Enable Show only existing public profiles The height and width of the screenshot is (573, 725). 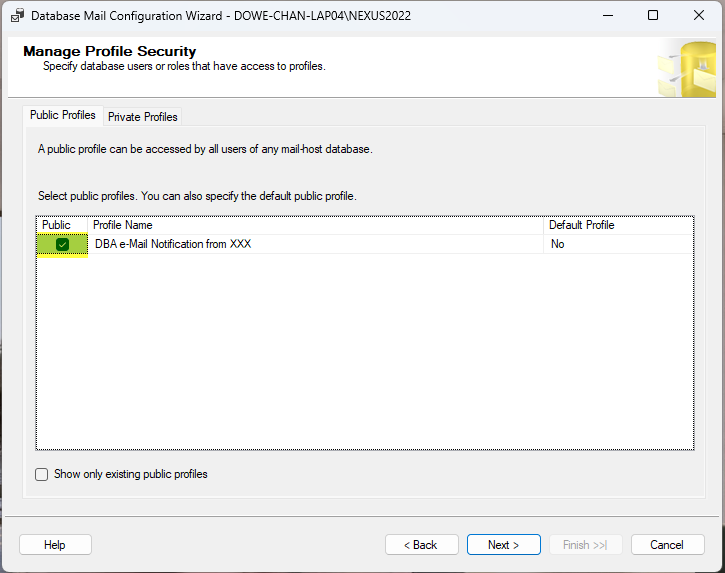[42, 475]
